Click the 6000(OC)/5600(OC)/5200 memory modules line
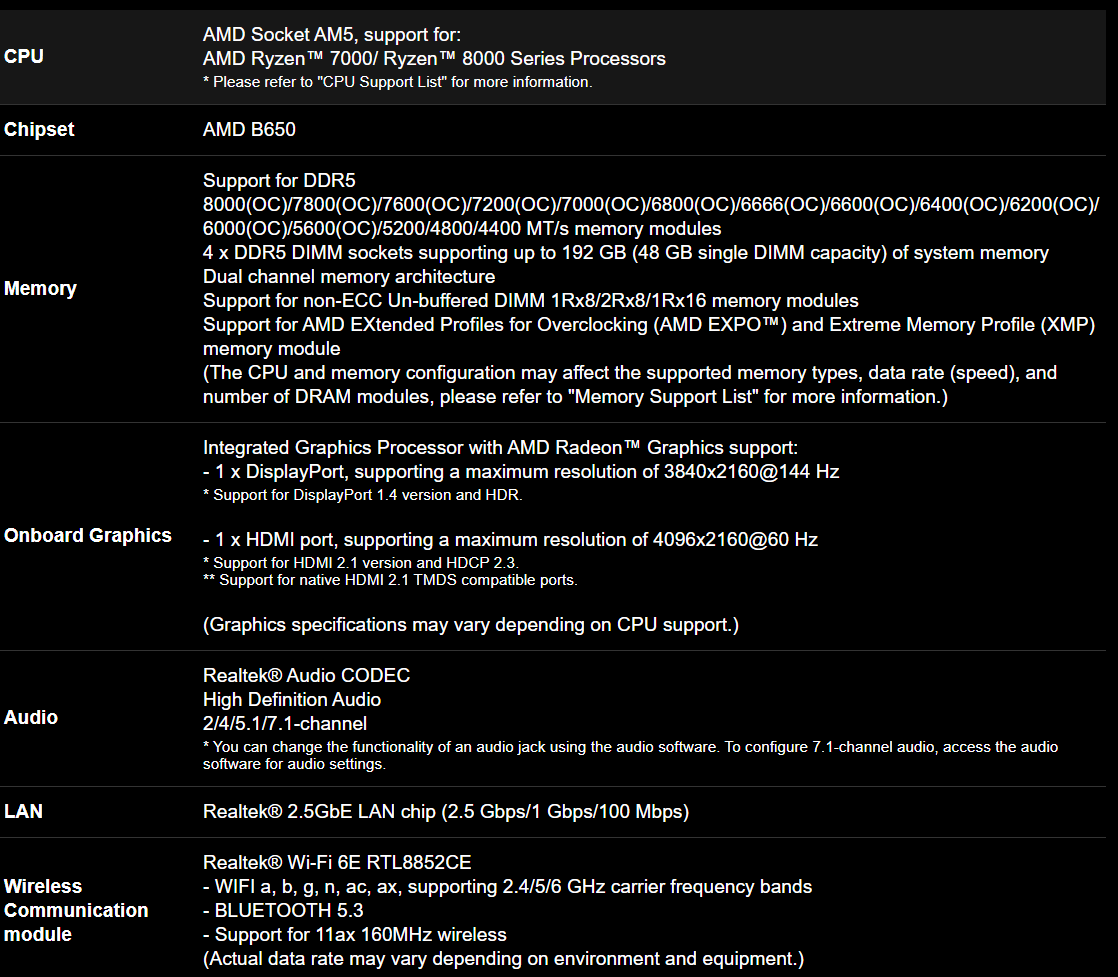This screenshot has width=1118, height=977. [x=462, y=229]
